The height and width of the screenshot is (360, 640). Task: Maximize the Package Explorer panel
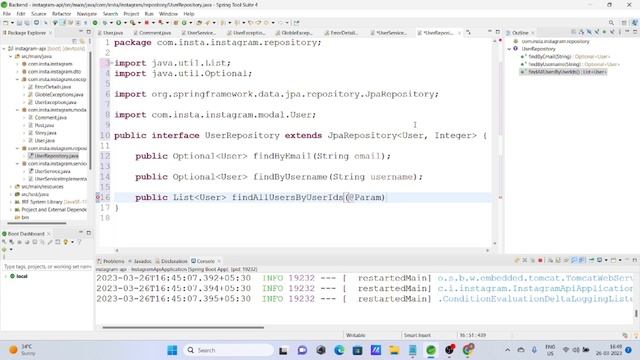[x=89, y=31]
